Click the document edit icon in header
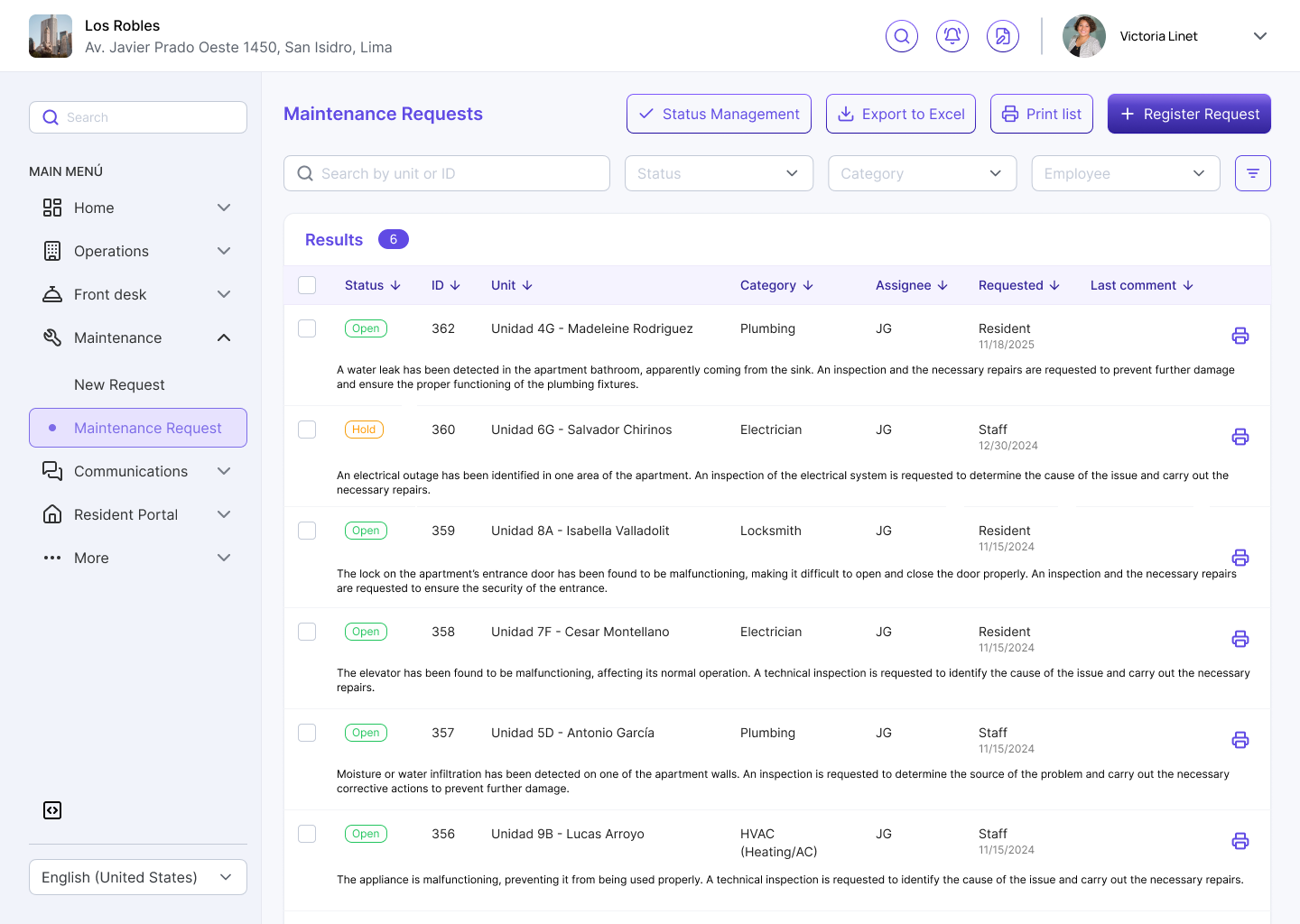1300x924 pixels. click(1003, 36)
